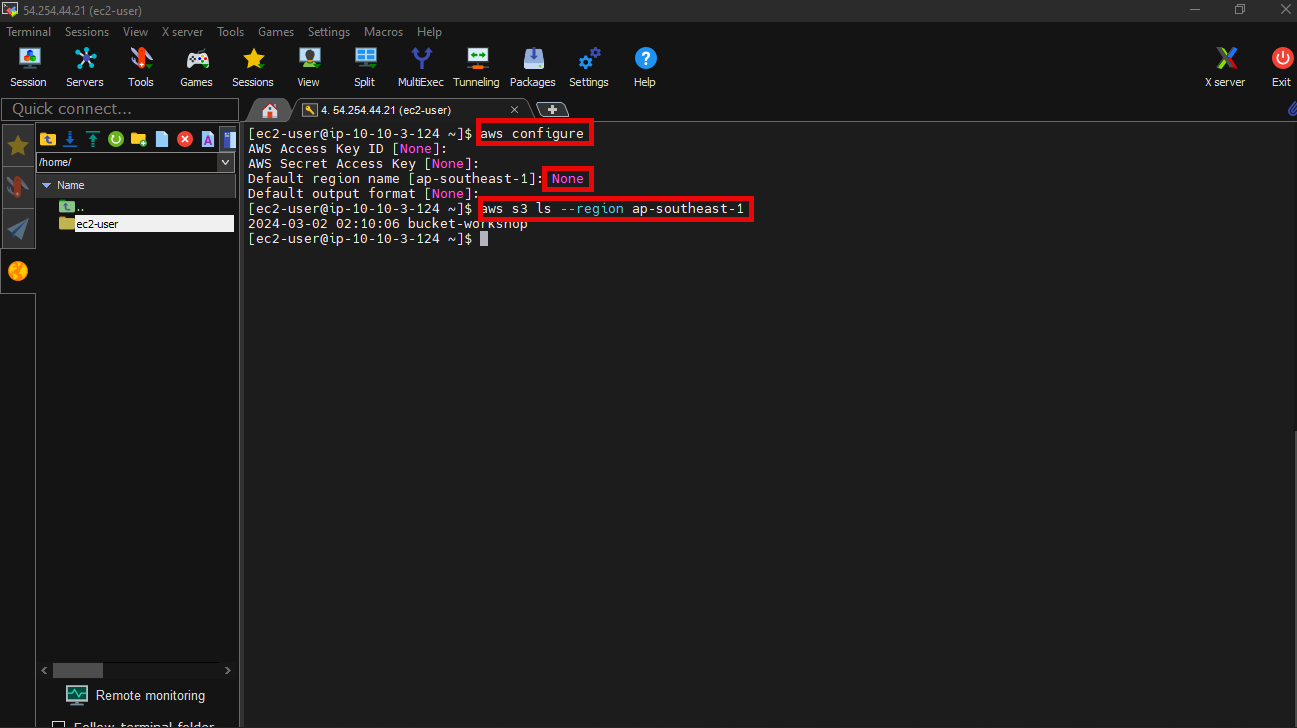Image resolution: width=1297 pixels, height=728 pixels.
Task: Open the View toolbar button
Action: click(x=309, y=68)
